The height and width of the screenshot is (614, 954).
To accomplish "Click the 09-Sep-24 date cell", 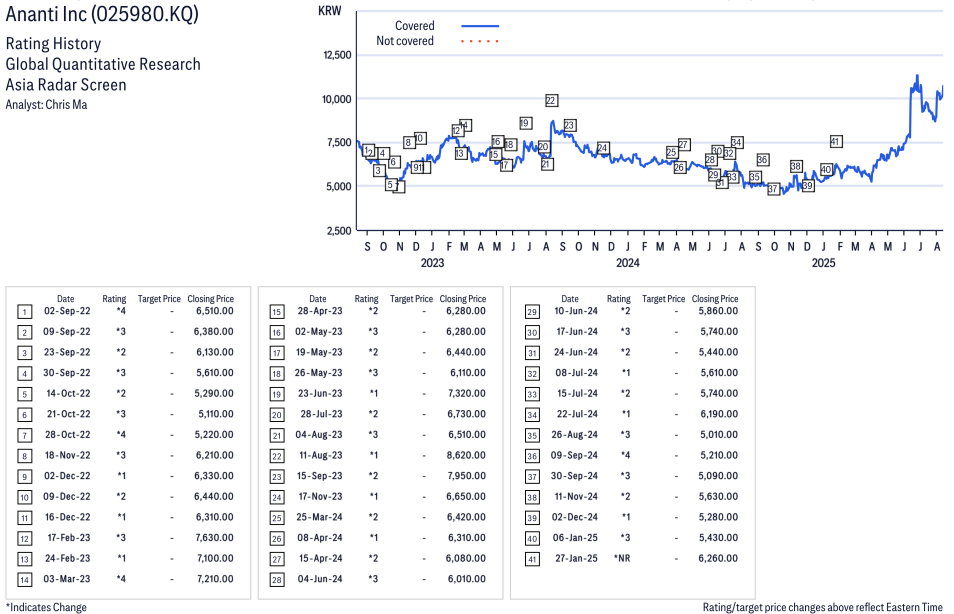I will (x=574, y=455).
